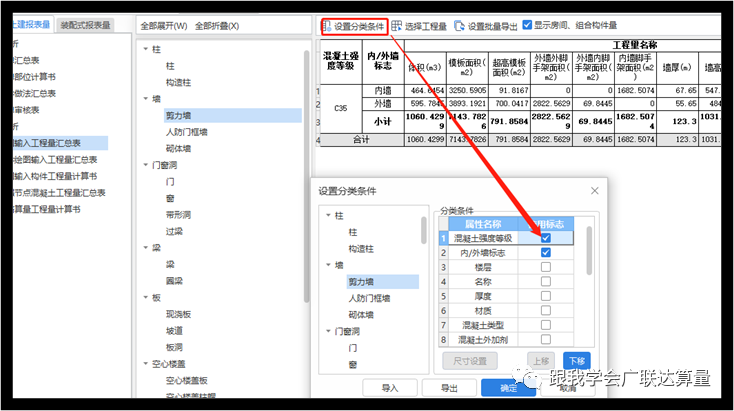Viewport: 734px width, 411px height.
Task: Click the 属性名称 column header
Action: click(483, 224)
